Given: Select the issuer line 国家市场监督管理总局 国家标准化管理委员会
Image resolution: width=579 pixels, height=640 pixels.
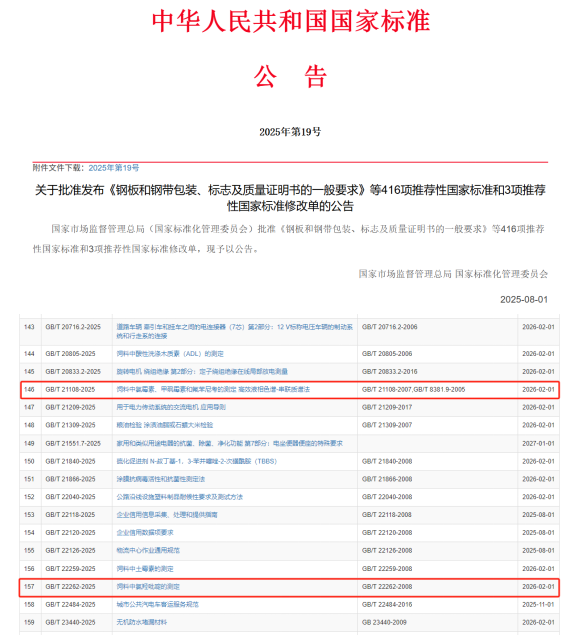Looking at the screenshot, I should (x=453, y=274).
